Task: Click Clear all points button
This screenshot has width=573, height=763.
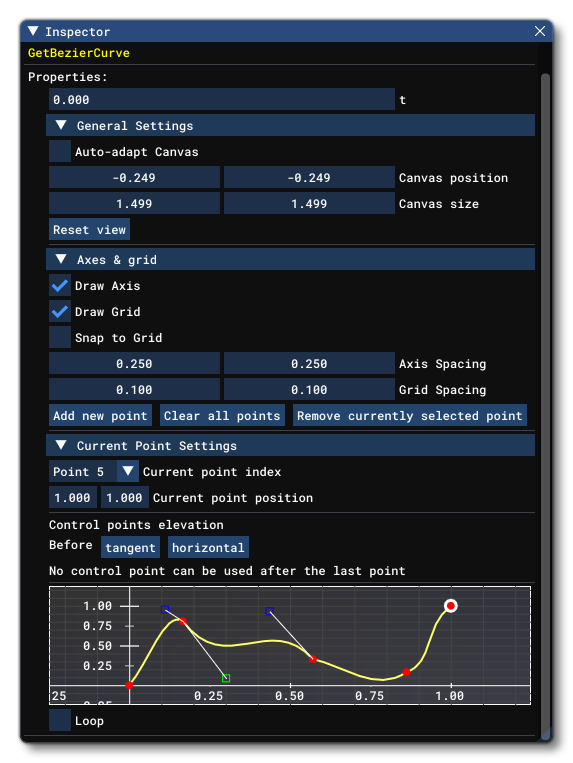Action: point(222,416)
